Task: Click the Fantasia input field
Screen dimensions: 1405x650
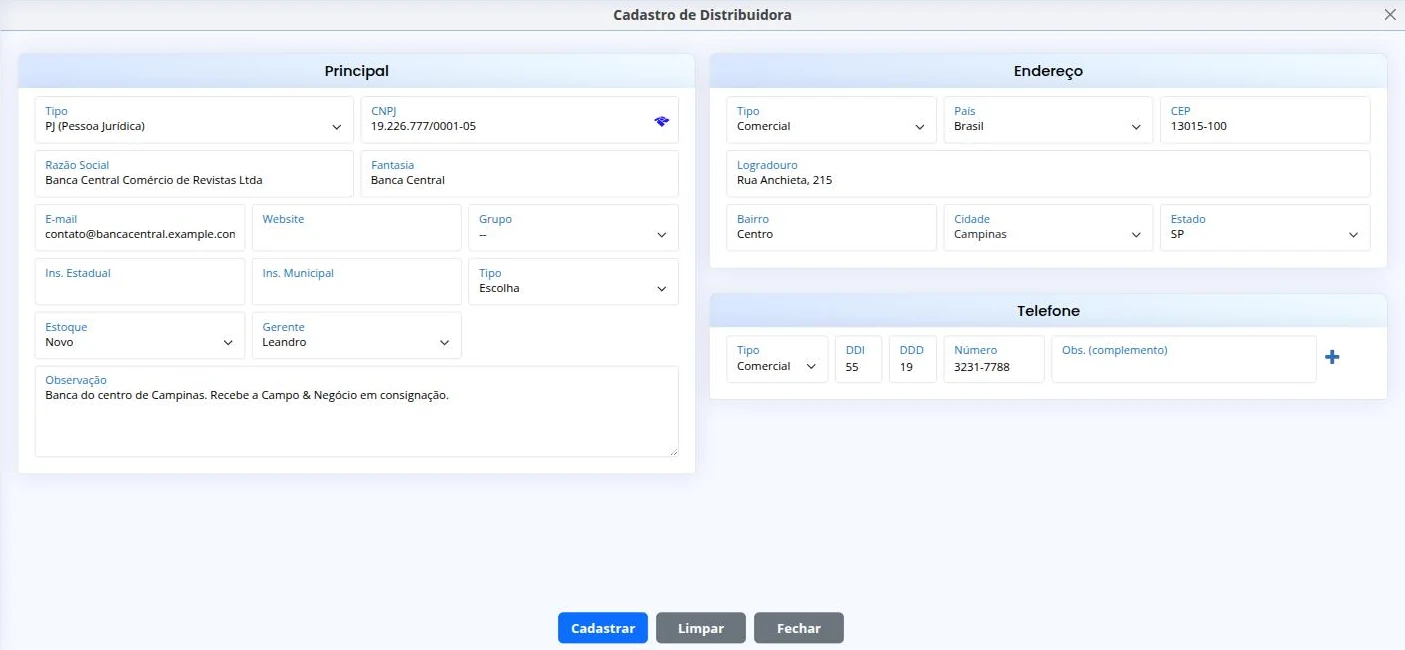Action: (x=520, y=174)
